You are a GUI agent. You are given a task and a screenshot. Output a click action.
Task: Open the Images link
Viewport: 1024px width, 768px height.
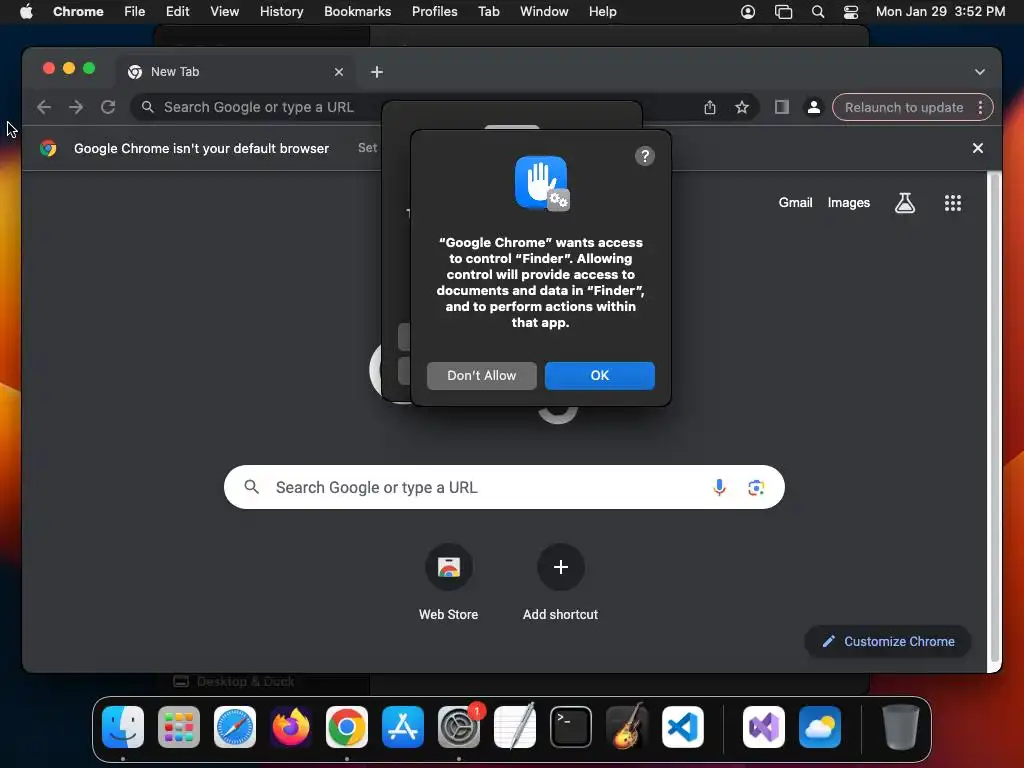tap(848, 202)
